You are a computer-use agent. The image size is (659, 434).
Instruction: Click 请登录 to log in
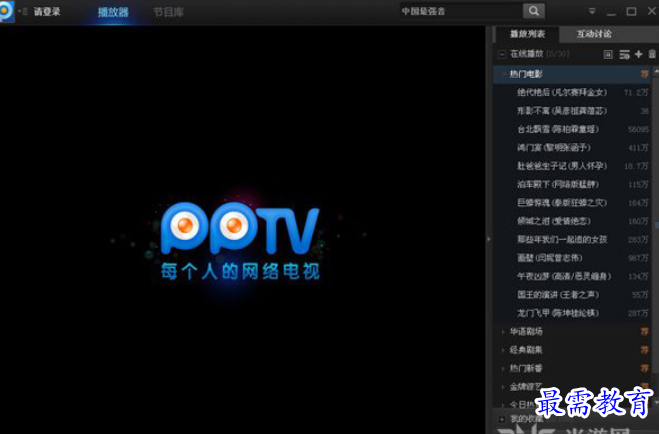click(x=47, y=12)
